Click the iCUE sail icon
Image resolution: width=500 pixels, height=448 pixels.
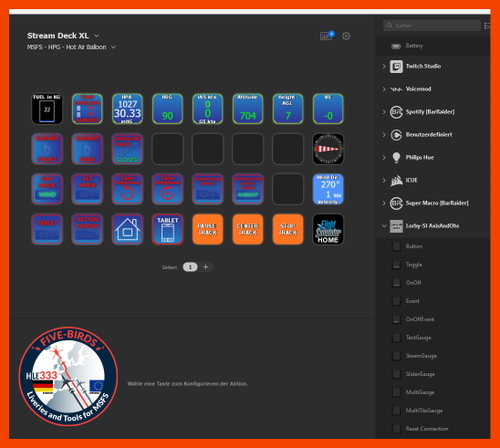[x=396, y=180]
